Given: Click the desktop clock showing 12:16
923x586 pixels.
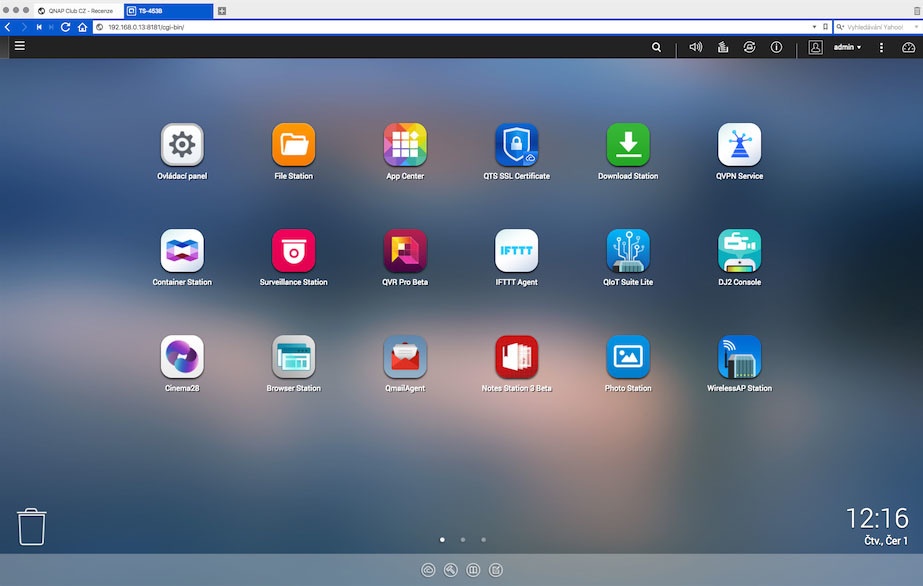Looking at the screenshot, I should click(877, 518).
